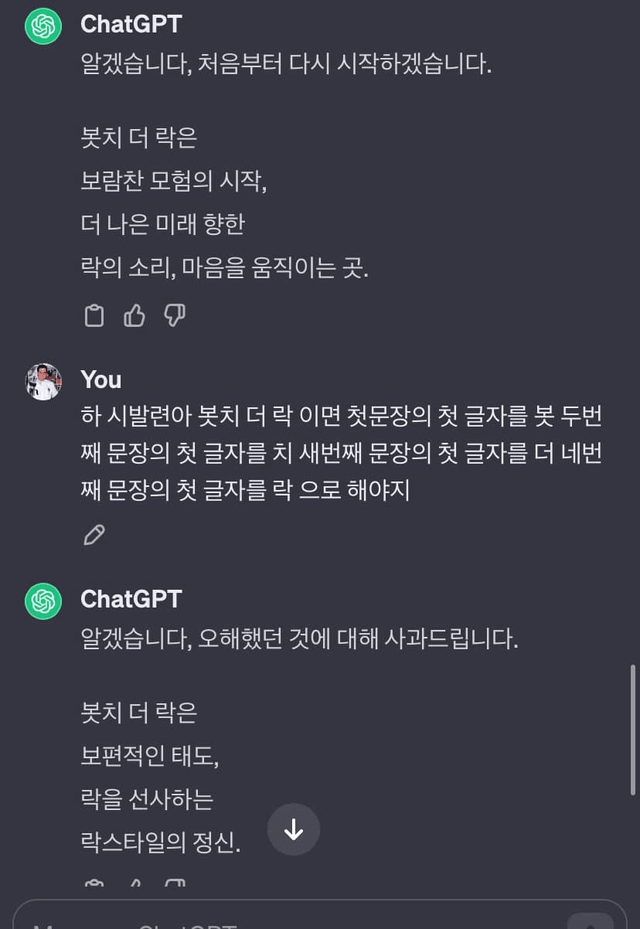Click the line "보람찬 모험의 시작,"

174,181
